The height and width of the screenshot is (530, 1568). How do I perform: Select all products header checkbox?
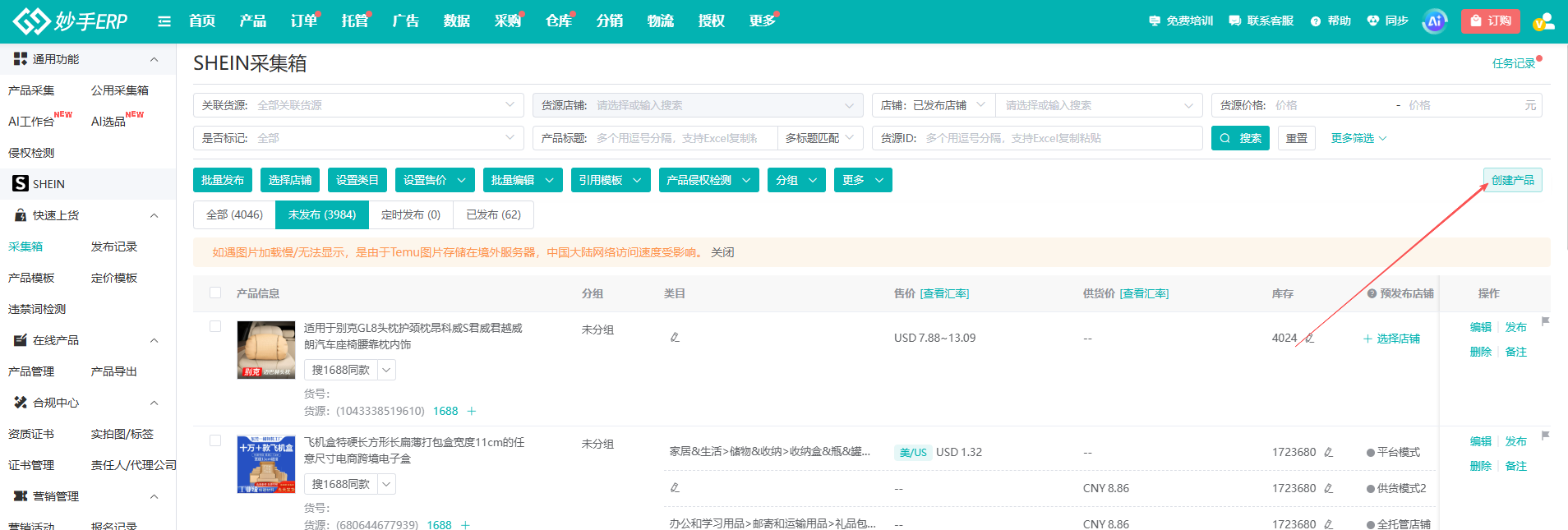(215, 293)
